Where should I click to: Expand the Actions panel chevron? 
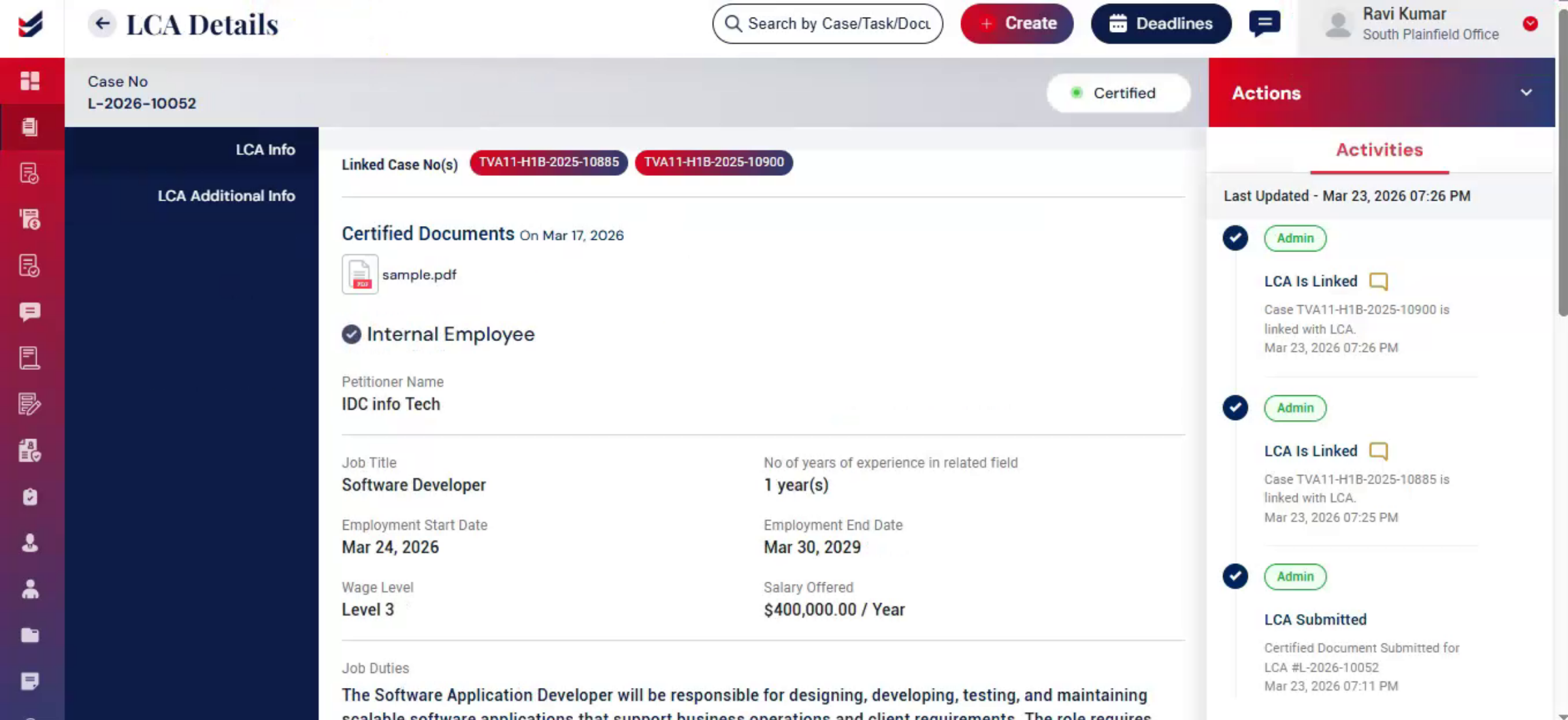pyautogui.click(x=1526, y=93)
